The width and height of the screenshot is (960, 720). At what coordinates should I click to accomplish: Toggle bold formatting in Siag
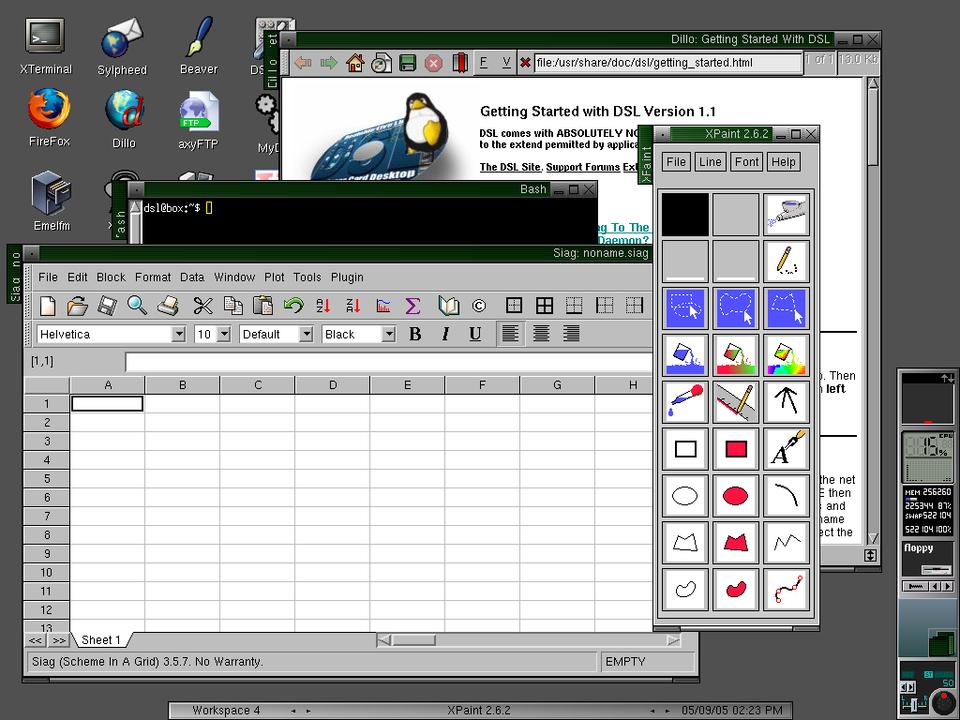tap(415, 334)
